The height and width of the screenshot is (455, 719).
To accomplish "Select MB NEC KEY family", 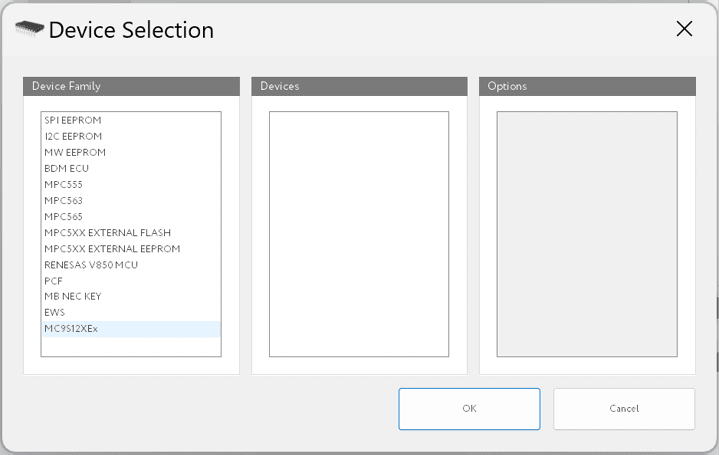I will coord(73,296).
